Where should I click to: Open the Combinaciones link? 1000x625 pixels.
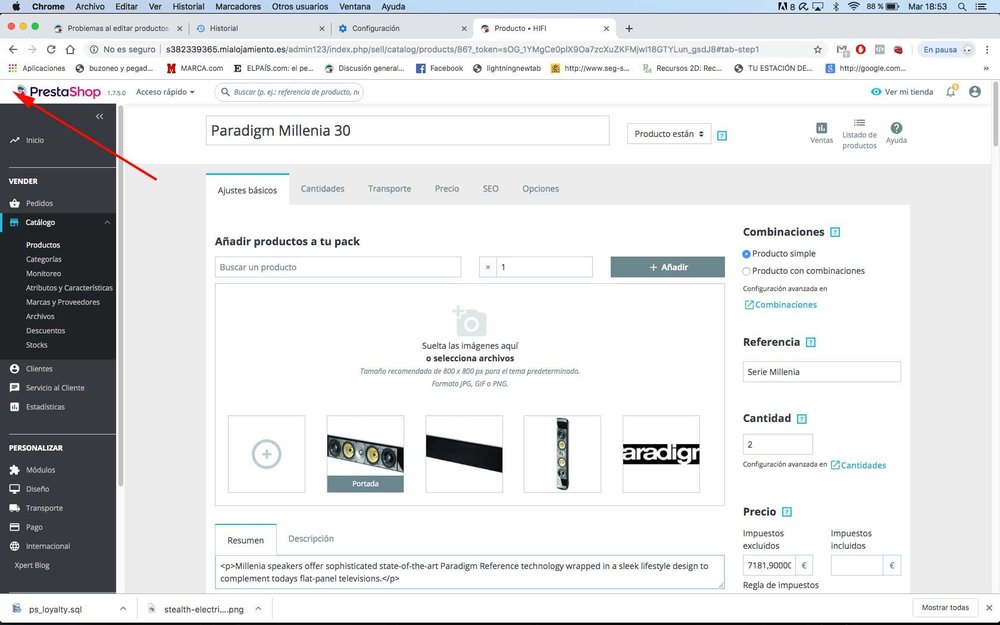click(781, 305)
